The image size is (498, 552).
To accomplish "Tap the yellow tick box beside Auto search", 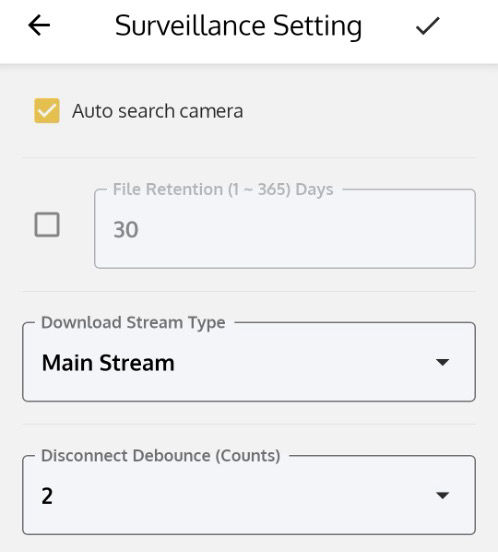I will pyautogui.click(x=47, y=111).
